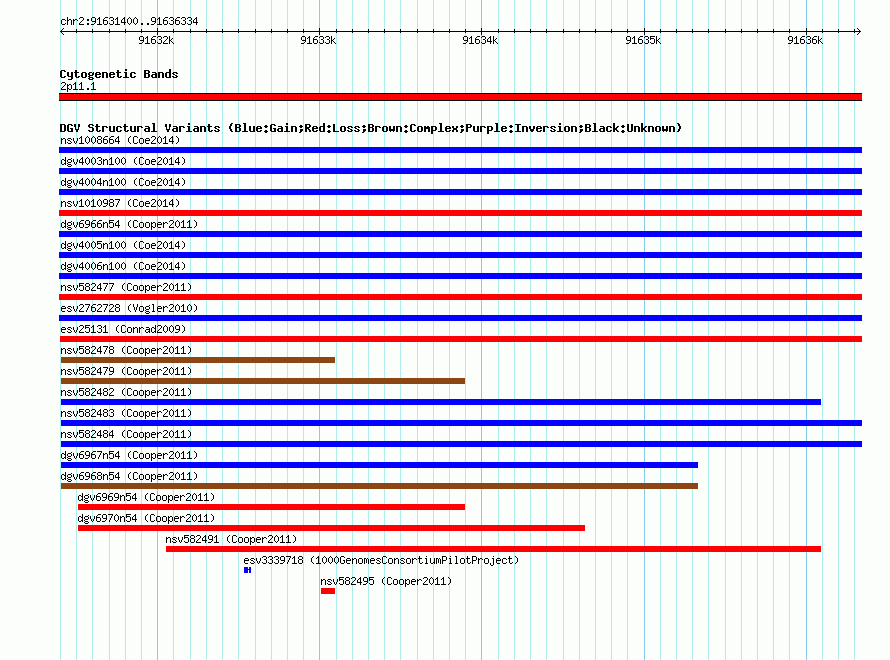Open dgv6966n54 (Cooper2011) variant label
Screen dimensions: 890x660
(x=129, y=224)
